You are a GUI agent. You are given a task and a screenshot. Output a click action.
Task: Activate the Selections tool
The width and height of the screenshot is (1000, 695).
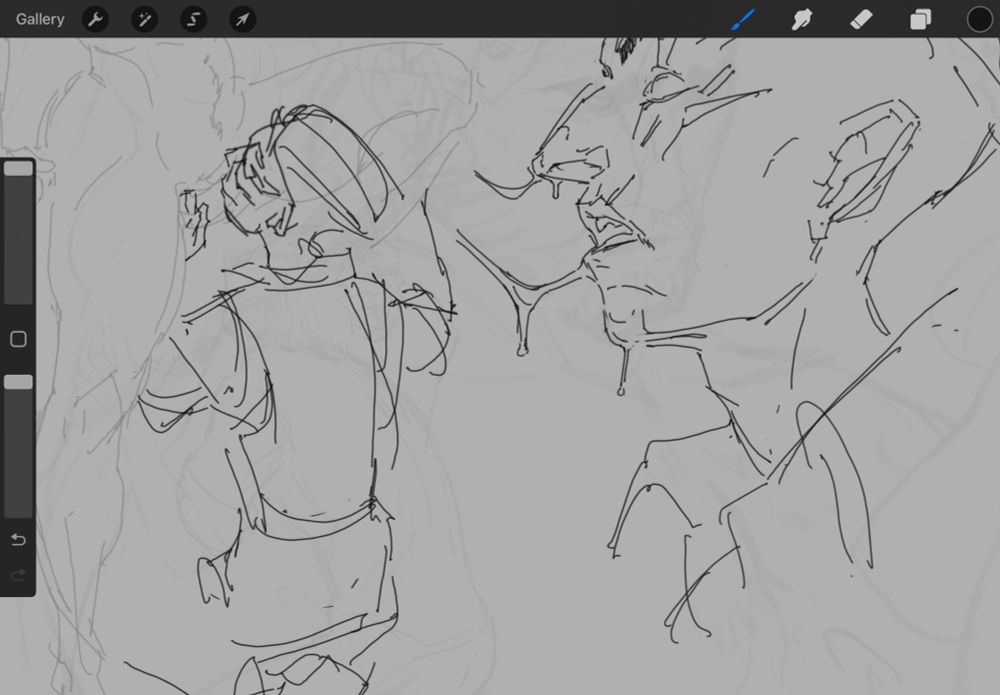pos(193,19)
